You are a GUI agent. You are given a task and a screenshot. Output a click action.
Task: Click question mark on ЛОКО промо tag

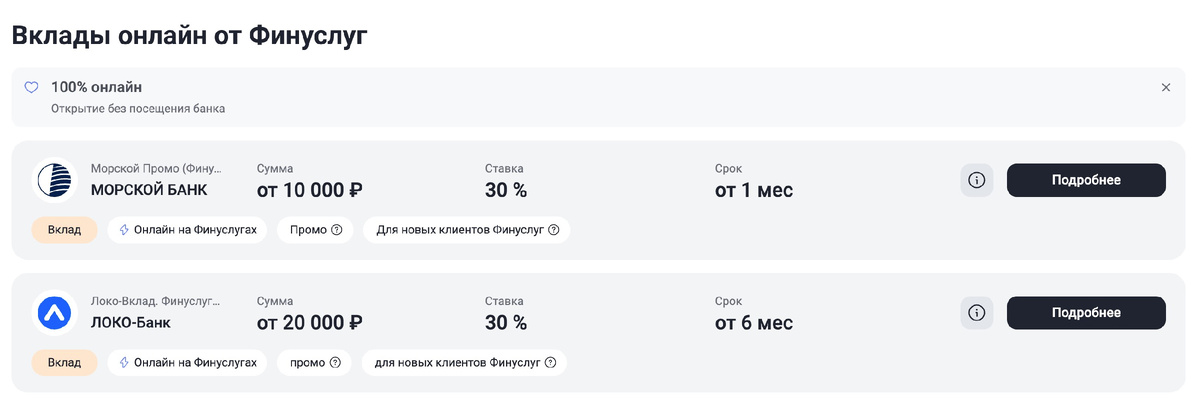(335, 362)
